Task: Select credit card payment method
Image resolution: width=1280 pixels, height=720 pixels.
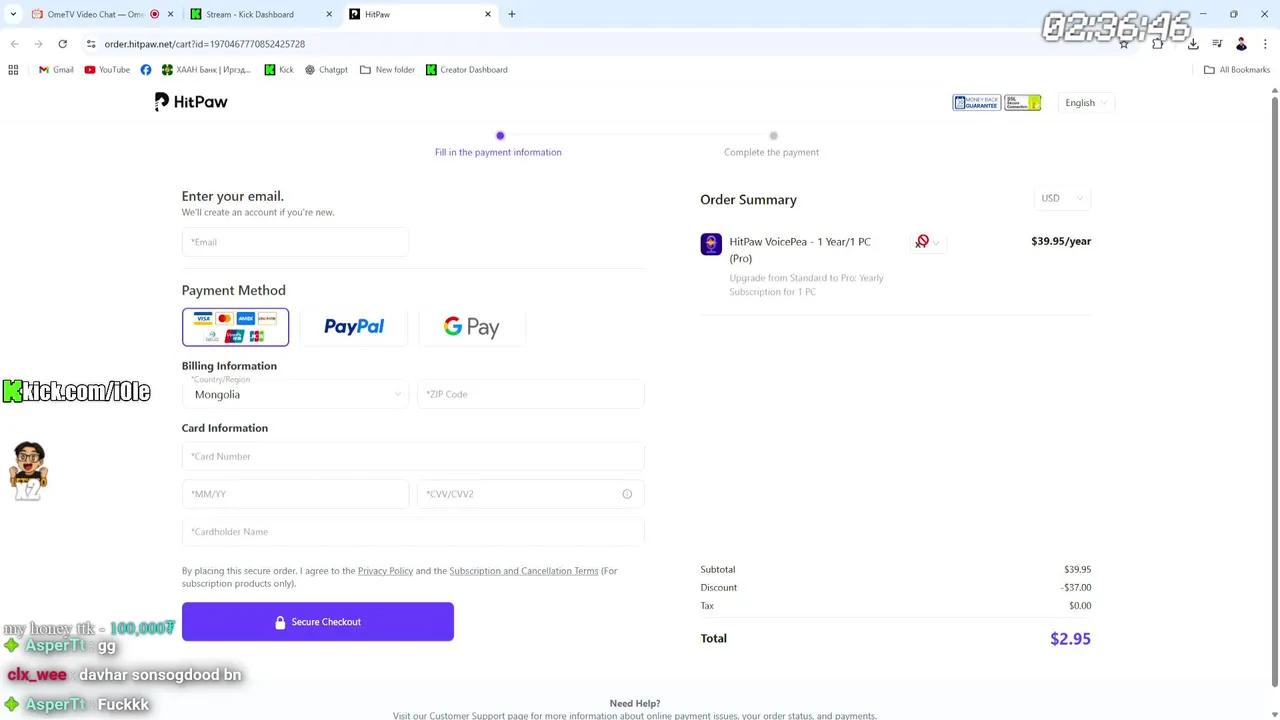Action: [x=235, y=327]
